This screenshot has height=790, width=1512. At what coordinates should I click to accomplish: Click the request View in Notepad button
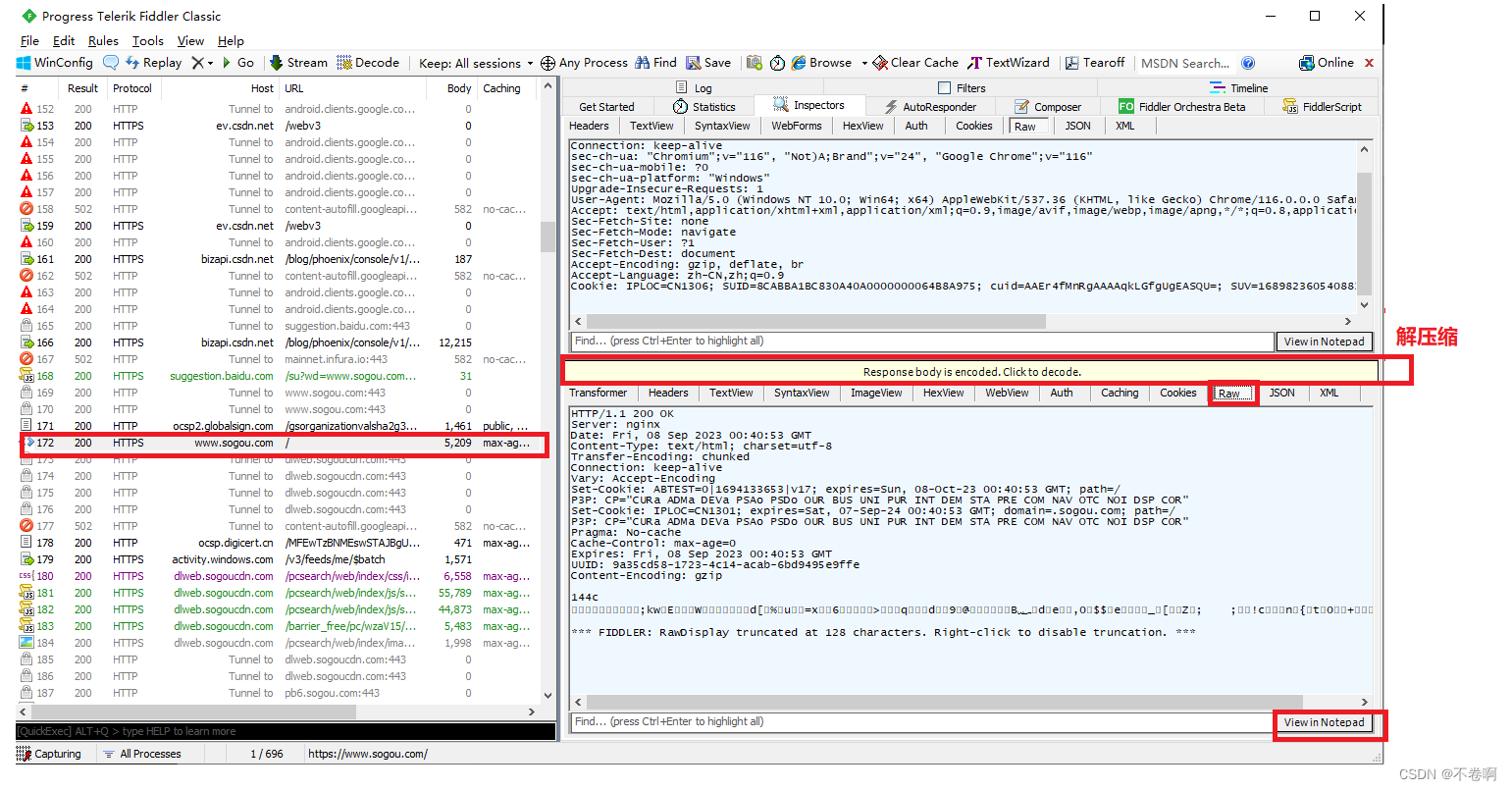coord(1324,342)
